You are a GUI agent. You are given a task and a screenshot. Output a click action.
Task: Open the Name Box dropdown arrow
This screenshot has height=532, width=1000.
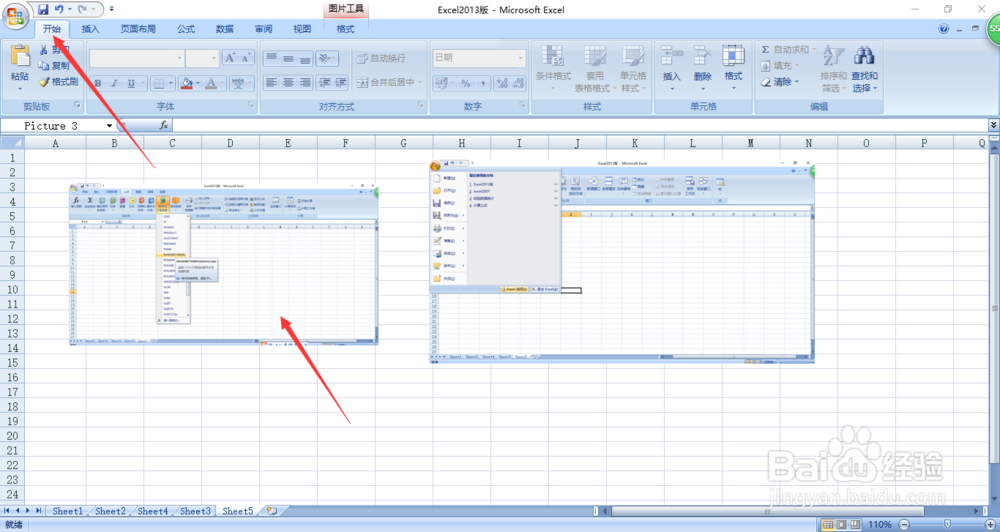[x=109, y=126]
